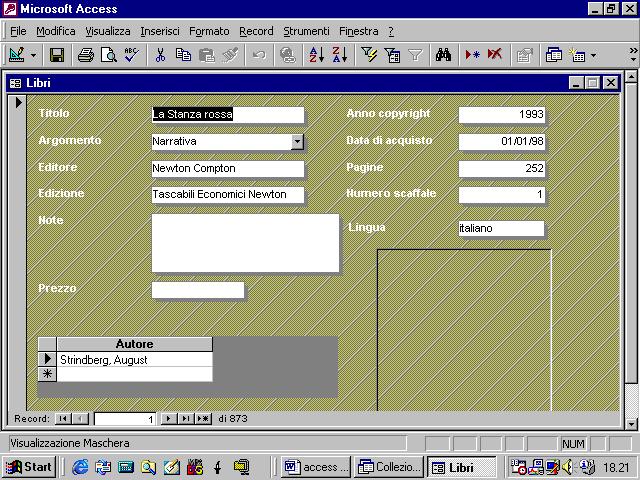640x480 pixels.
Task: Open the Properties toolbar icon
Action: (524, 55)
